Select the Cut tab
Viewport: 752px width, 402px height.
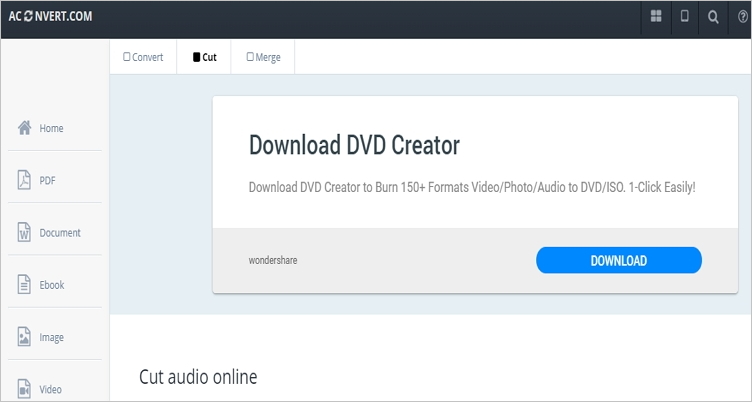pyautogui.click(x=205, y=57)
